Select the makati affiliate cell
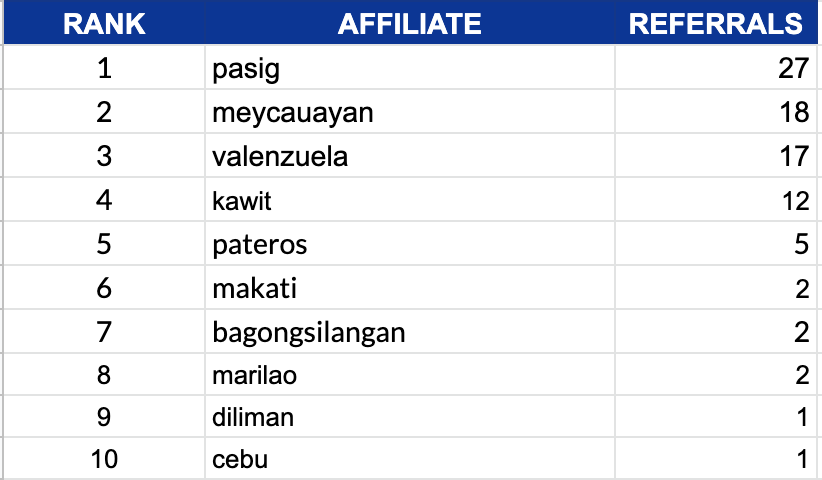Image resolution: width=822 pixels, height=480 pixels. click(x=255, y=289)
